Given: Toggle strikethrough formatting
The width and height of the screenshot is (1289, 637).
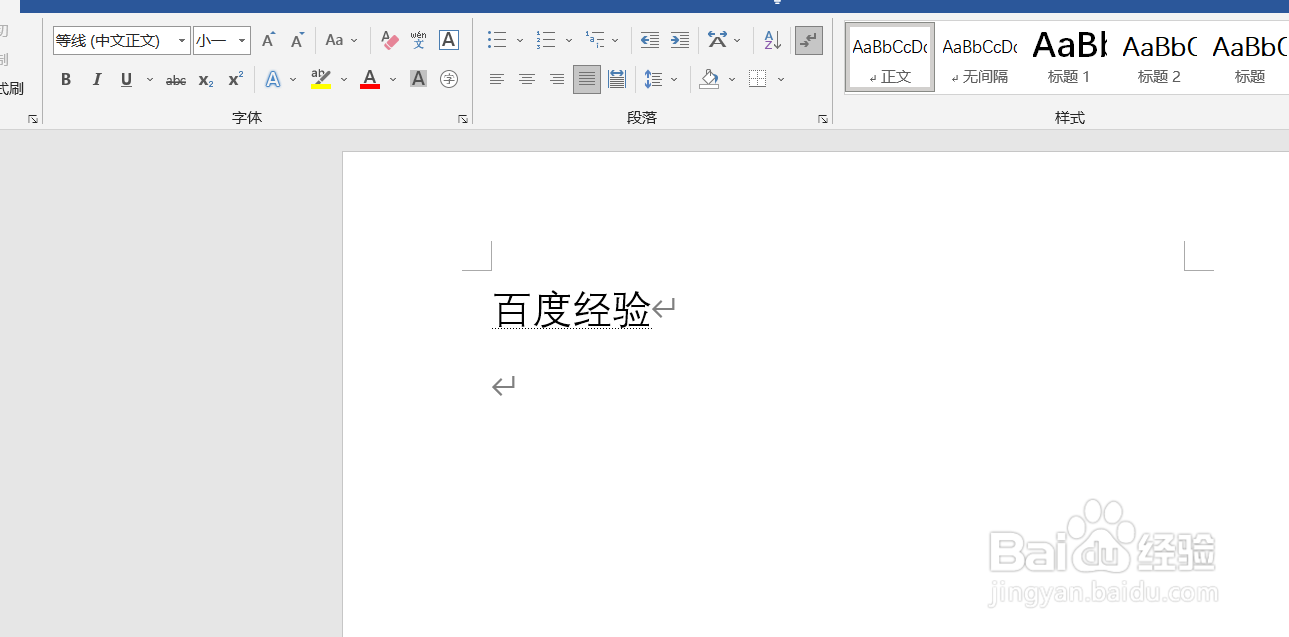Looking at the screenshot, I should [176, 79].
